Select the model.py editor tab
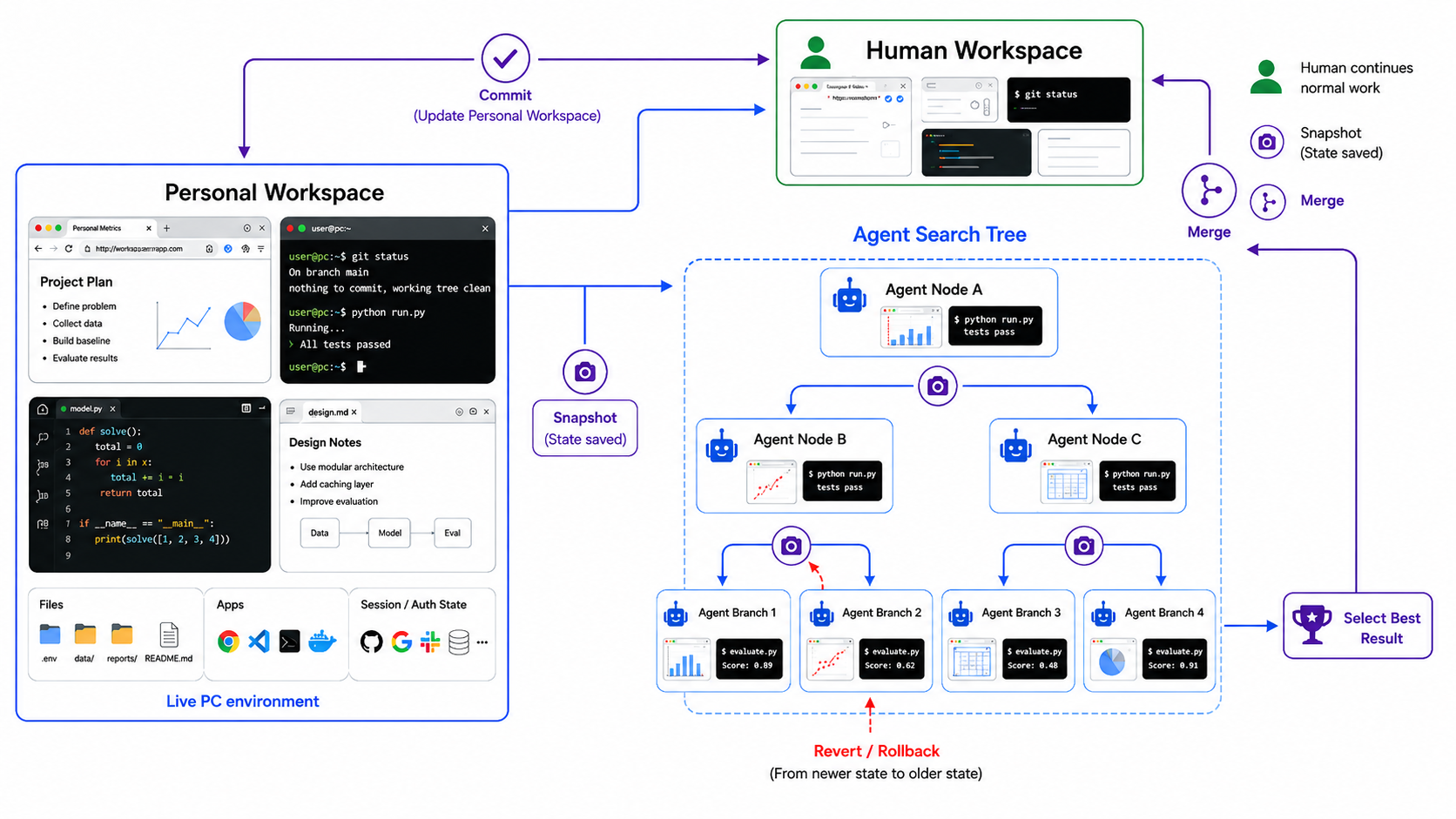Viewport: 1456px width, 819px height. (x=88, y=408)
